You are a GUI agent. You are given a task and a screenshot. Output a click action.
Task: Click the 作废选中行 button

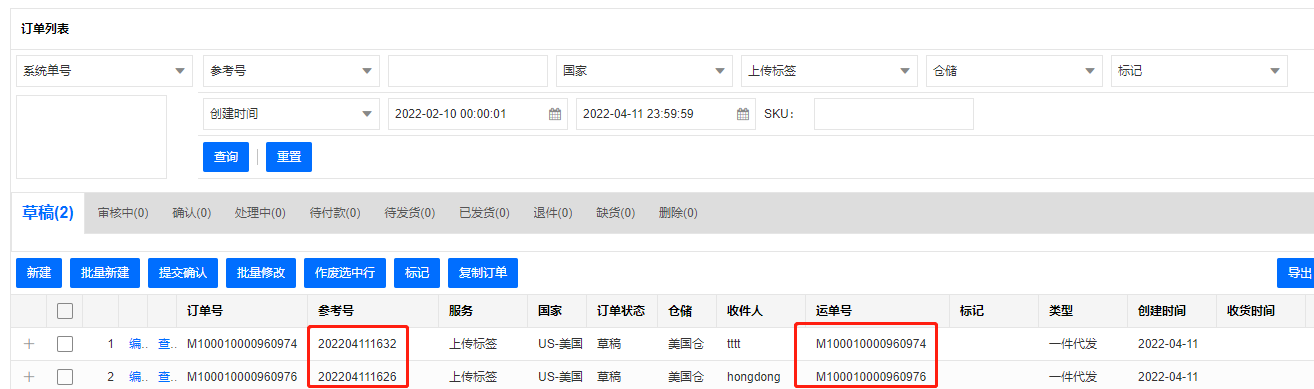click(344, 272)
